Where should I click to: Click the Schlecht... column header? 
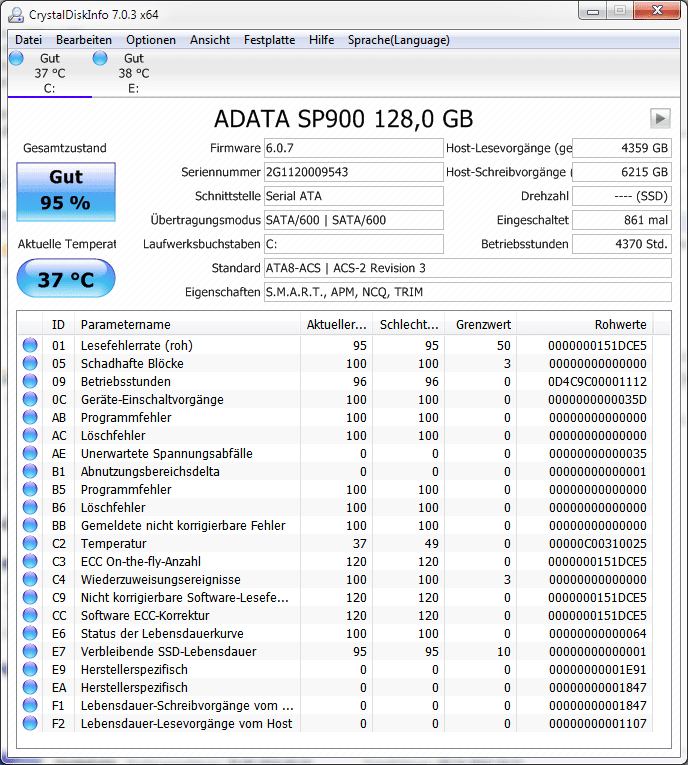408,324
